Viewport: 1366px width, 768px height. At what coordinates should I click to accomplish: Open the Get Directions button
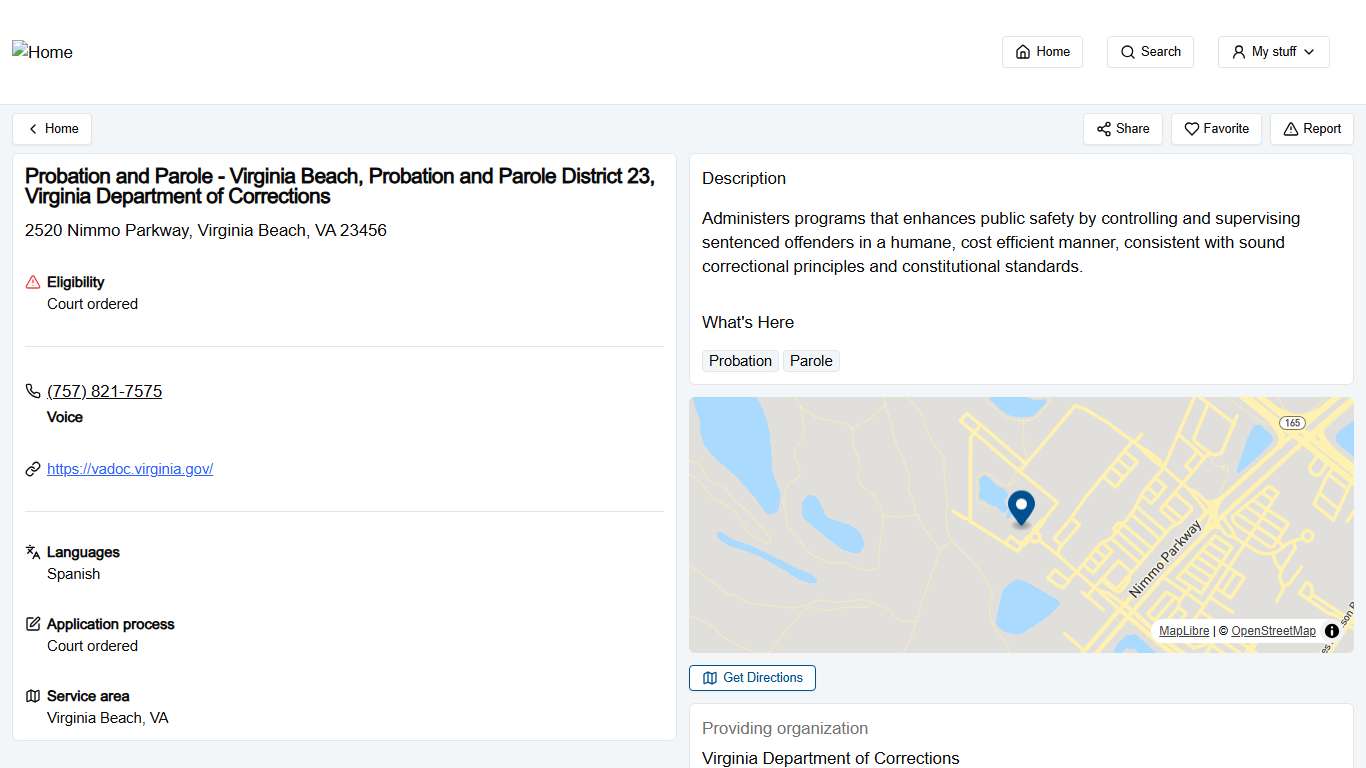pos(752,678)
